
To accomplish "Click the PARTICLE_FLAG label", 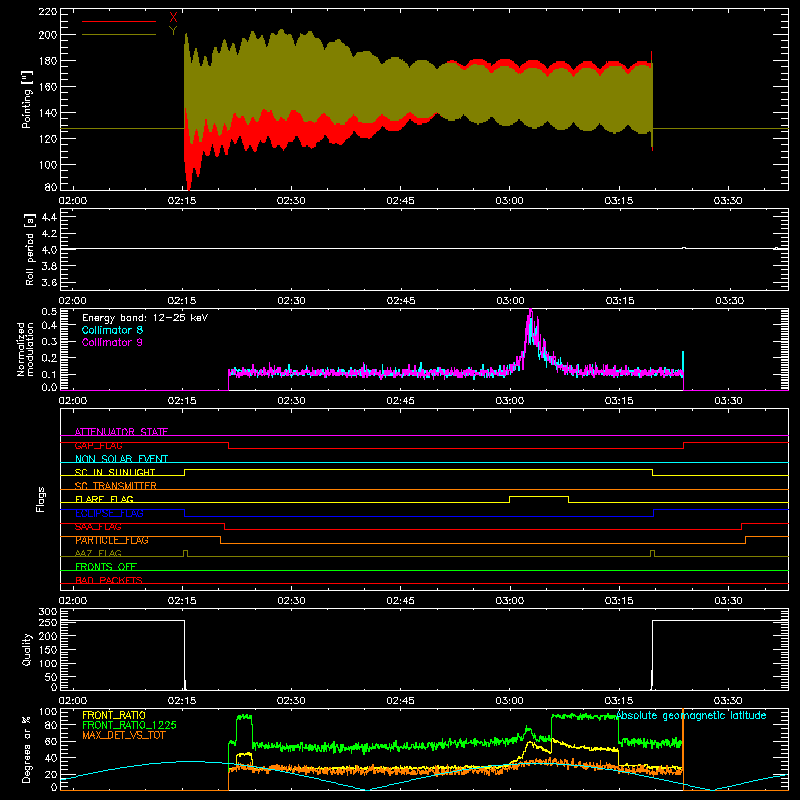I will pyautogui.click(x=112, y=540).
